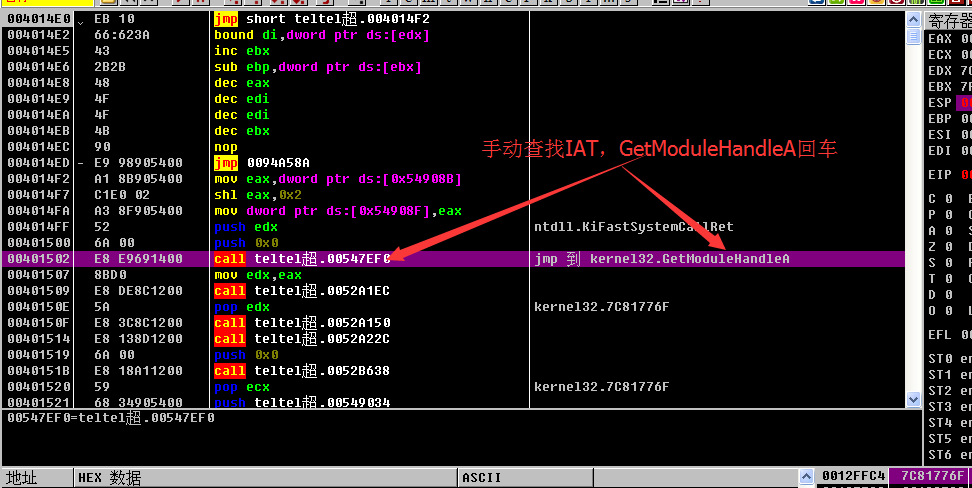Click stack value 7C81776F
Viewport: 972px width, 488px height.
click(932, 477)
